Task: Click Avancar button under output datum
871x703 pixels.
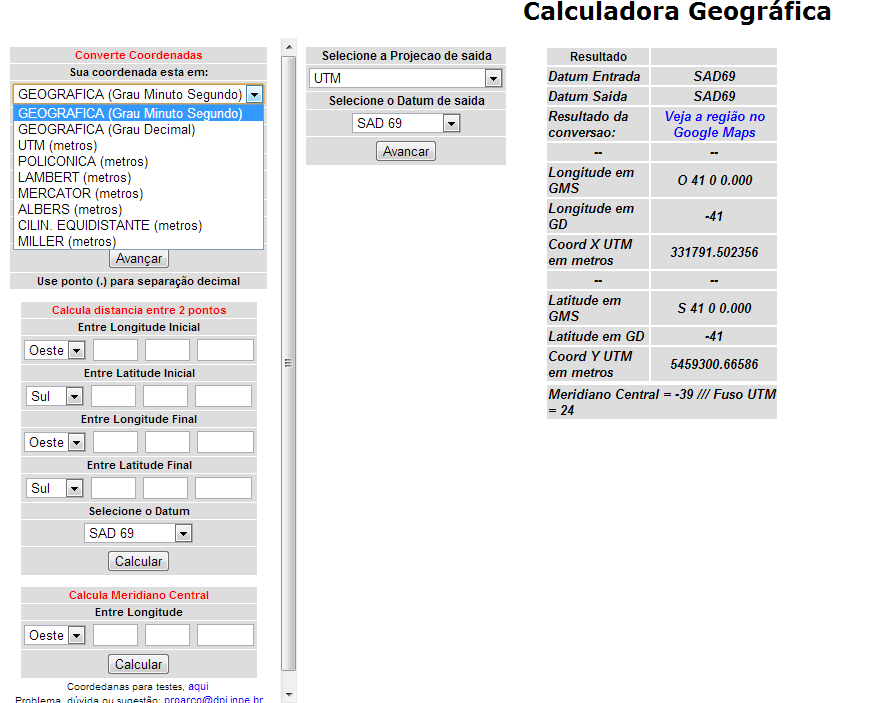Action: pyautogui.click(x=405, y=151)
